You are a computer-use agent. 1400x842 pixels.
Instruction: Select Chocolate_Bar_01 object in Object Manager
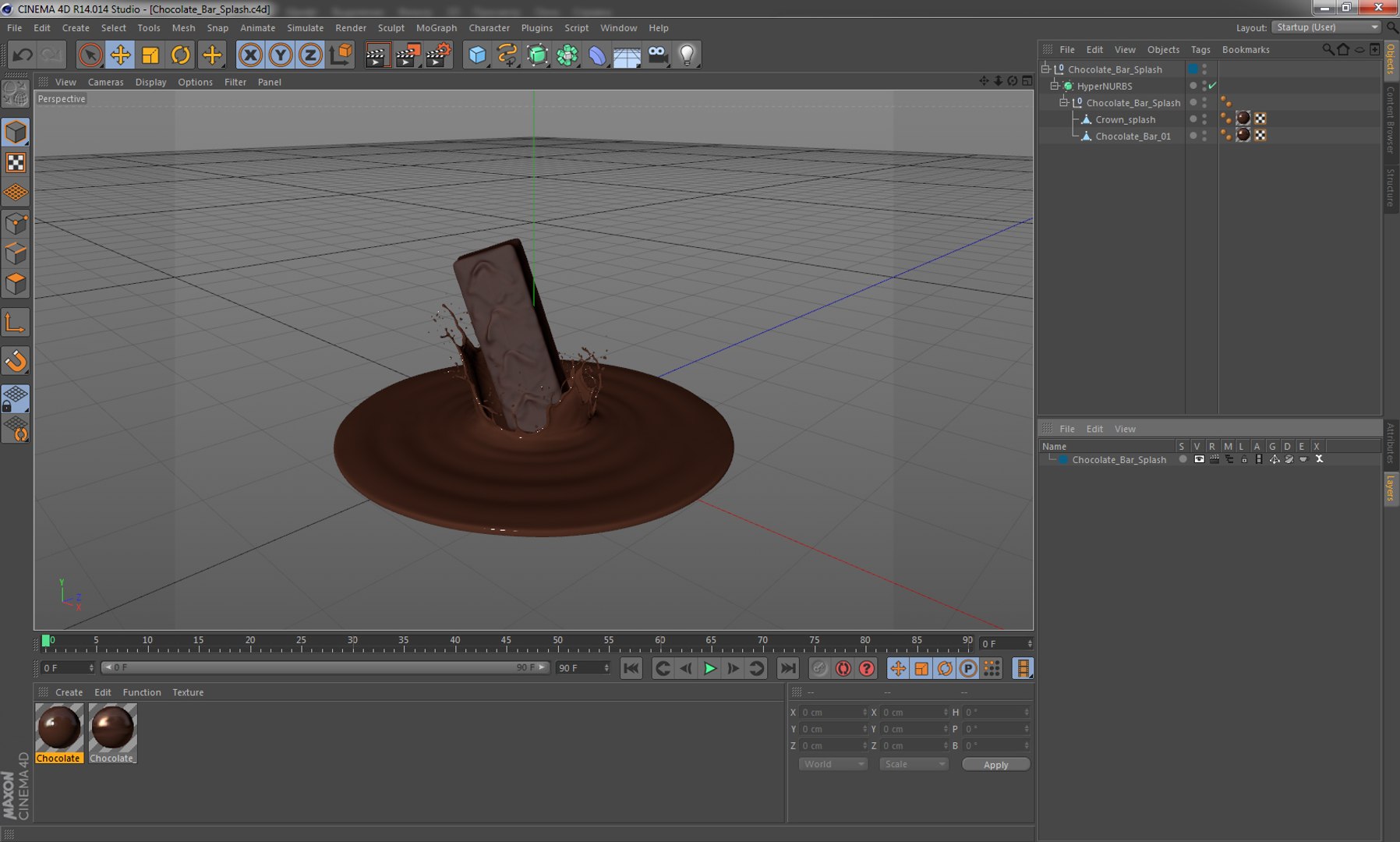pyautogui.click(x=1133, y=136)
